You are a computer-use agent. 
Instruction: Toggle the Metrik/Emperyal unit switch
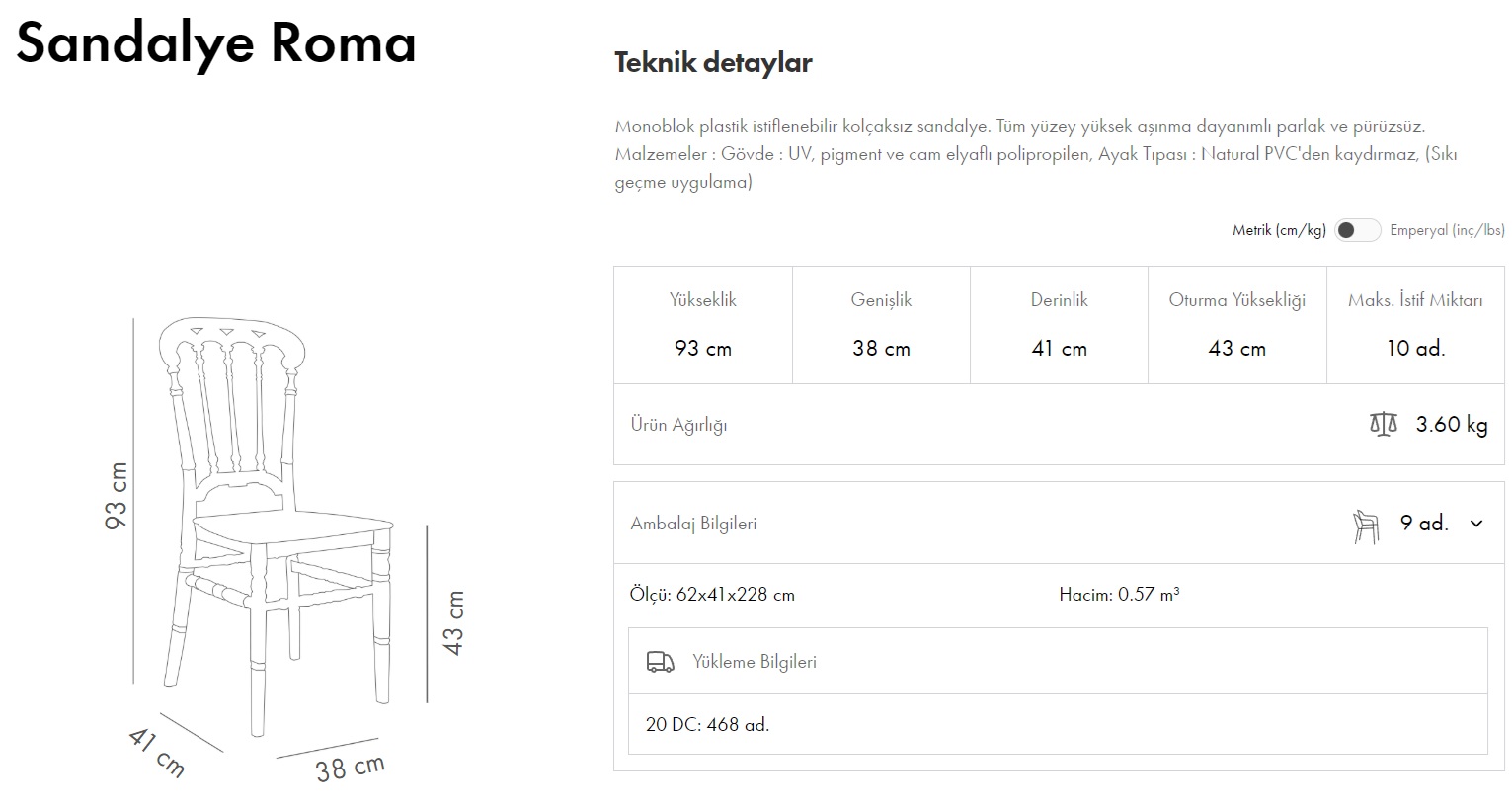[1356, 230]
